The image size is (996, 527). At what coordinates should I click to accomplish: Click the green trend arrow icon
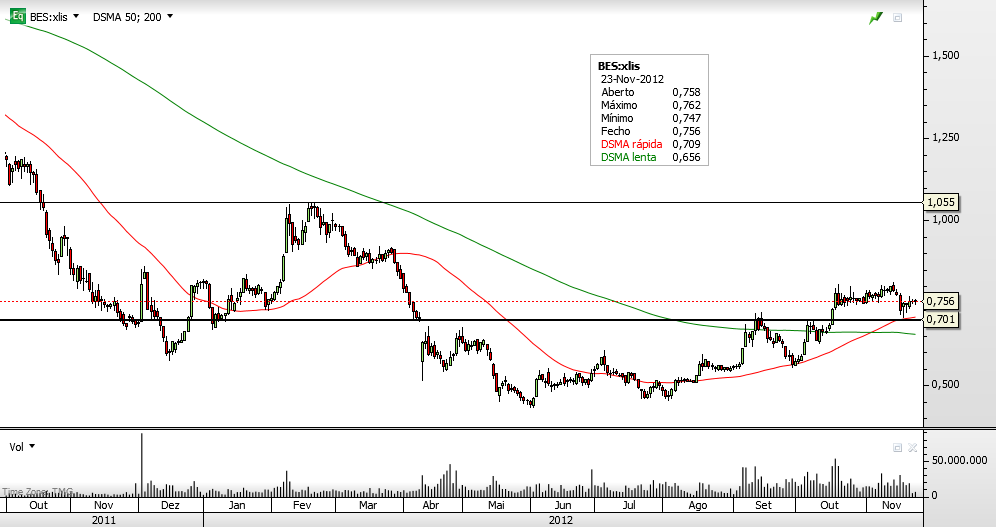pos(876,18)
